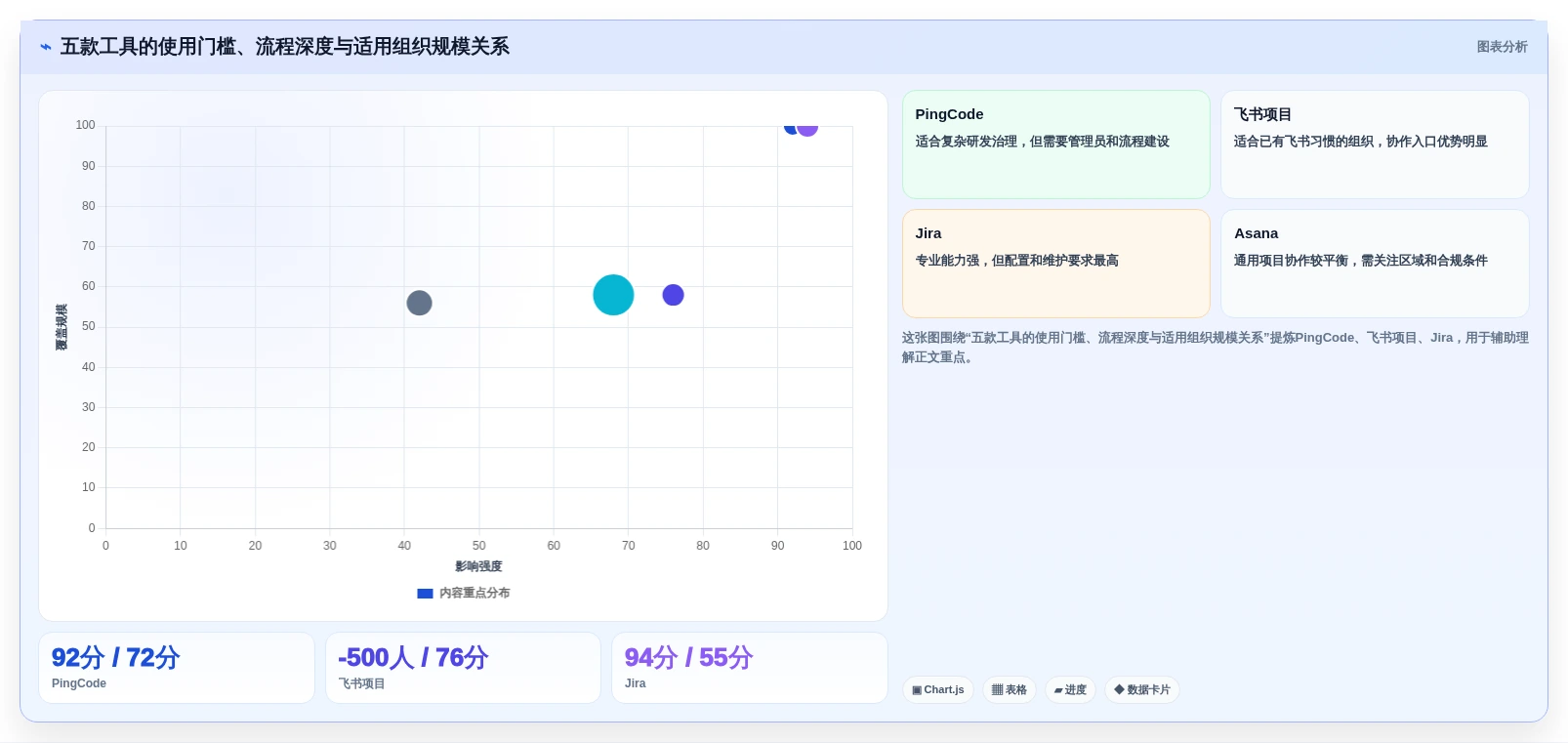Click the PingCode label under 92分

pyautogui.click(x=79, y=683)
